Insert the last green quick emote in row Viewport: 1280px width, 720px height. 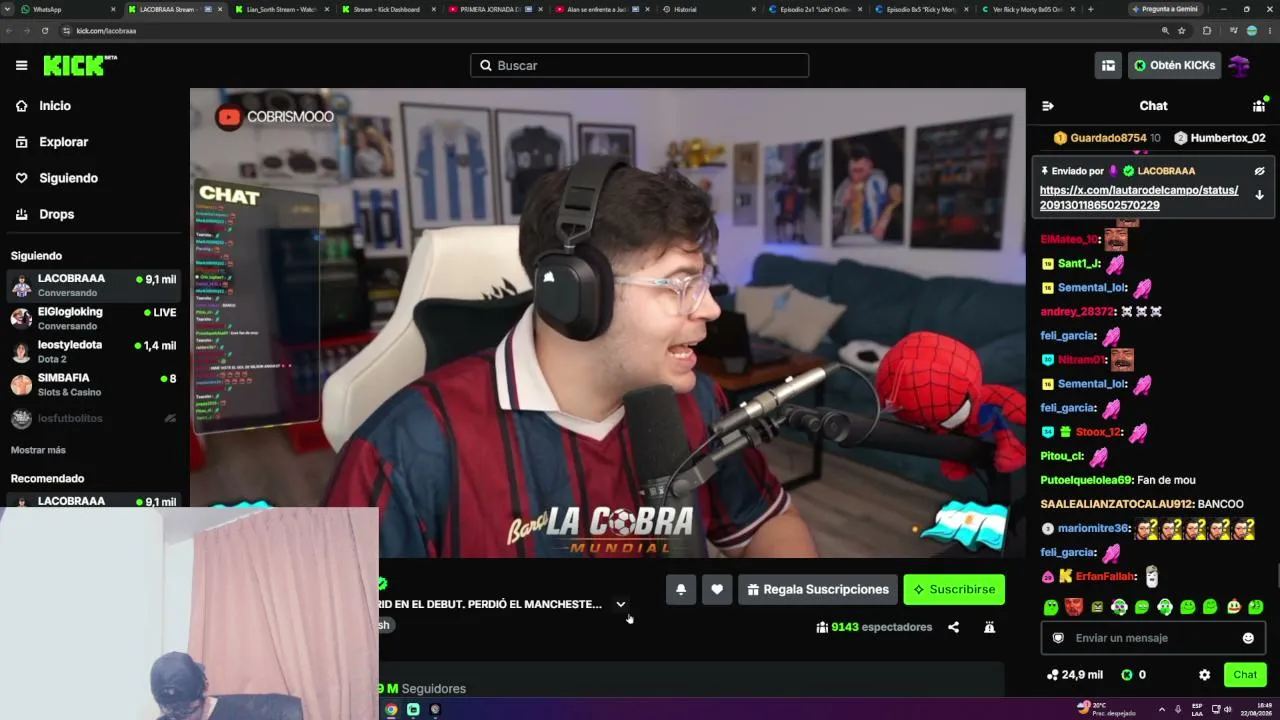click(1256, 607)
